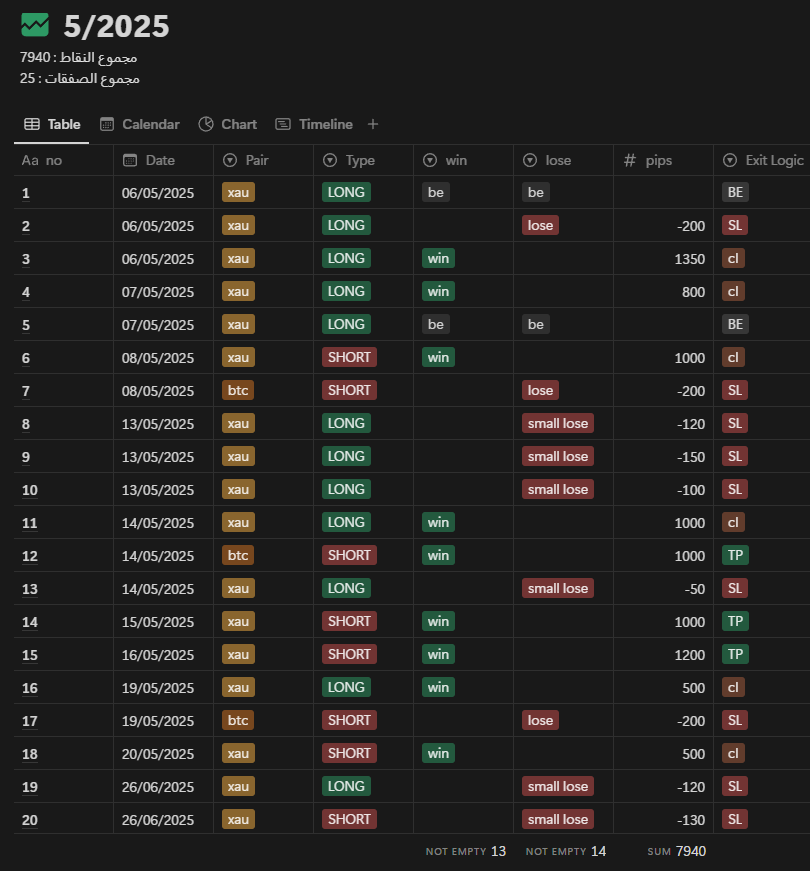Open row 12 by its number

tap(30, 555)
